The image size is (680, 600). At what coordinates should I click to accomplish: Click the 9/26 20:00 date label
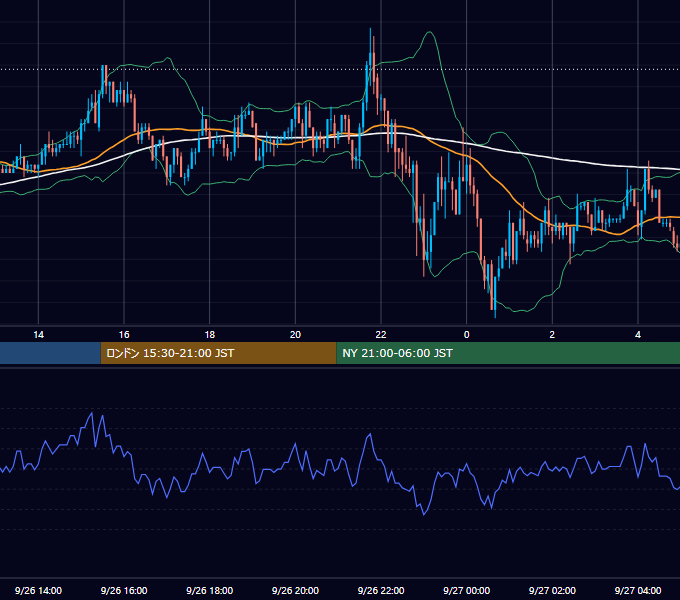tap(295, 590)
